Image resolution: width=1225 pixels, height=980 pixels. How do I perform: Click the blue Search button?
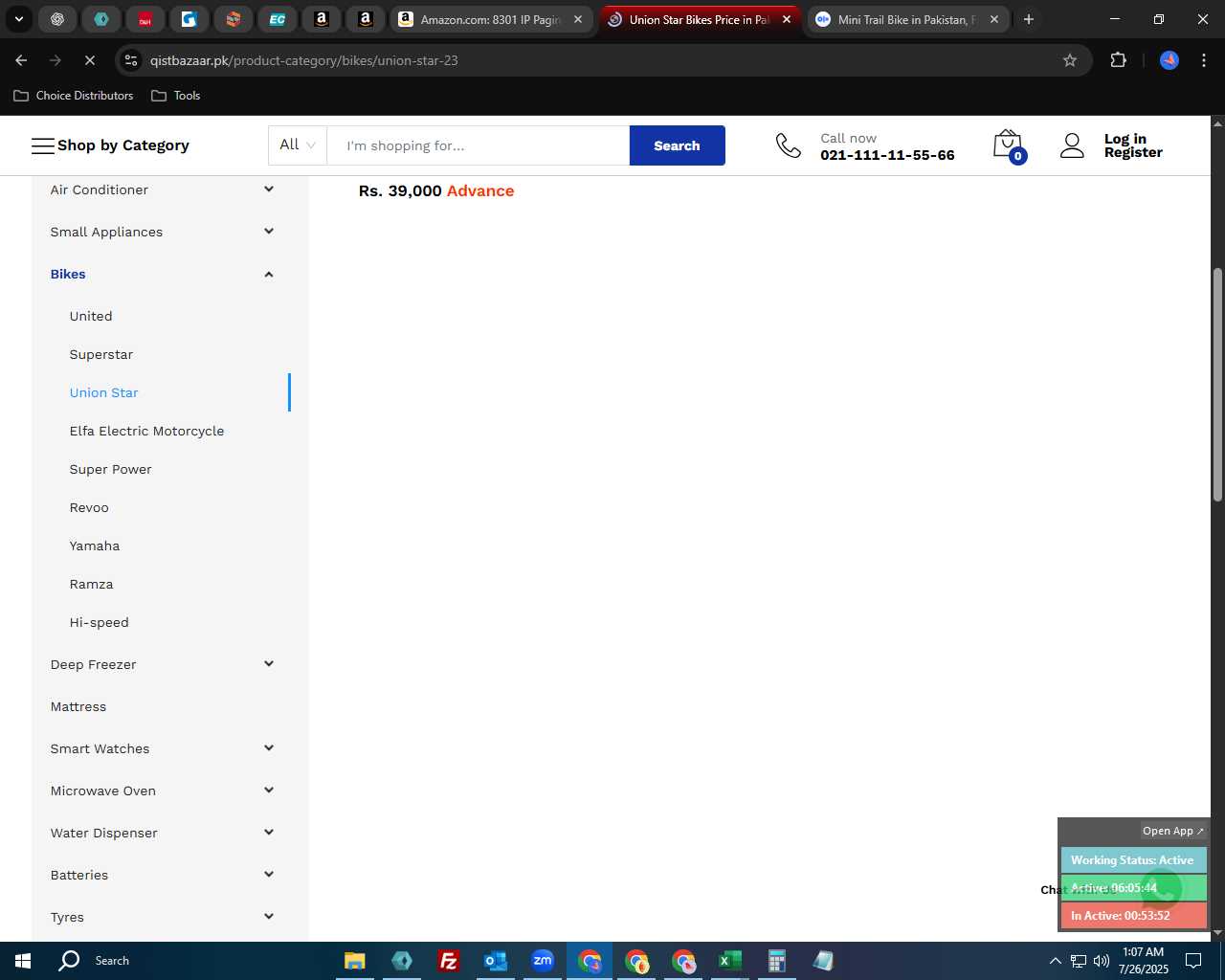[x=677, y=145]
